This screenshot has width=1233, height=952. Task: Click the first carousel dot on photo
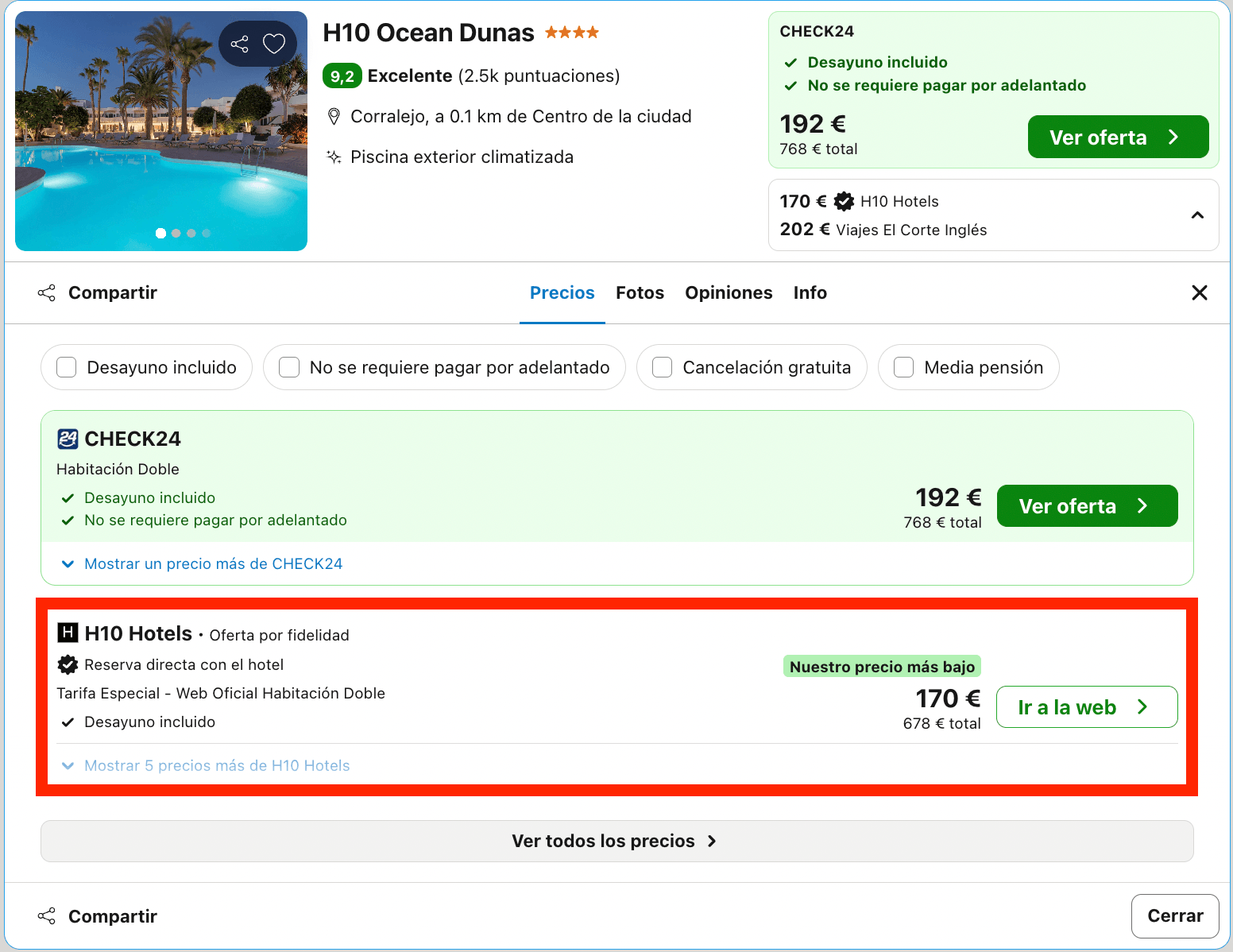[160, 233]
